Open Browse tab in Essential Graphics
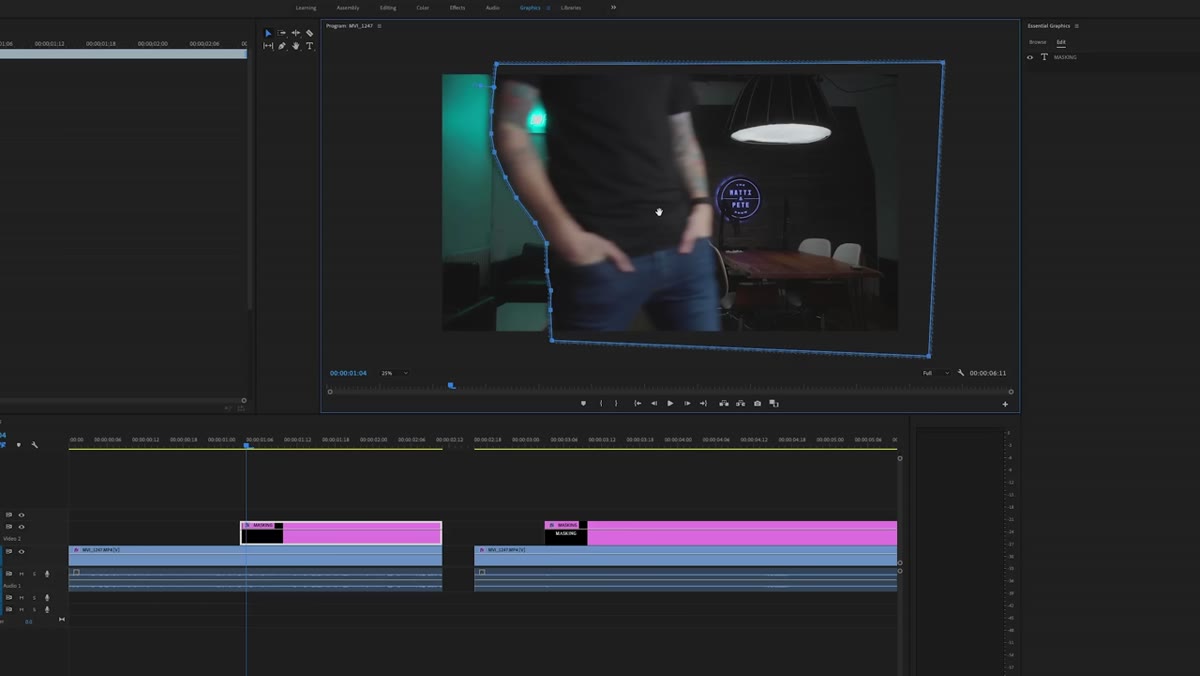This screenshot has height=676, width=1200. pyautogui.click(x=1038, y=42)
